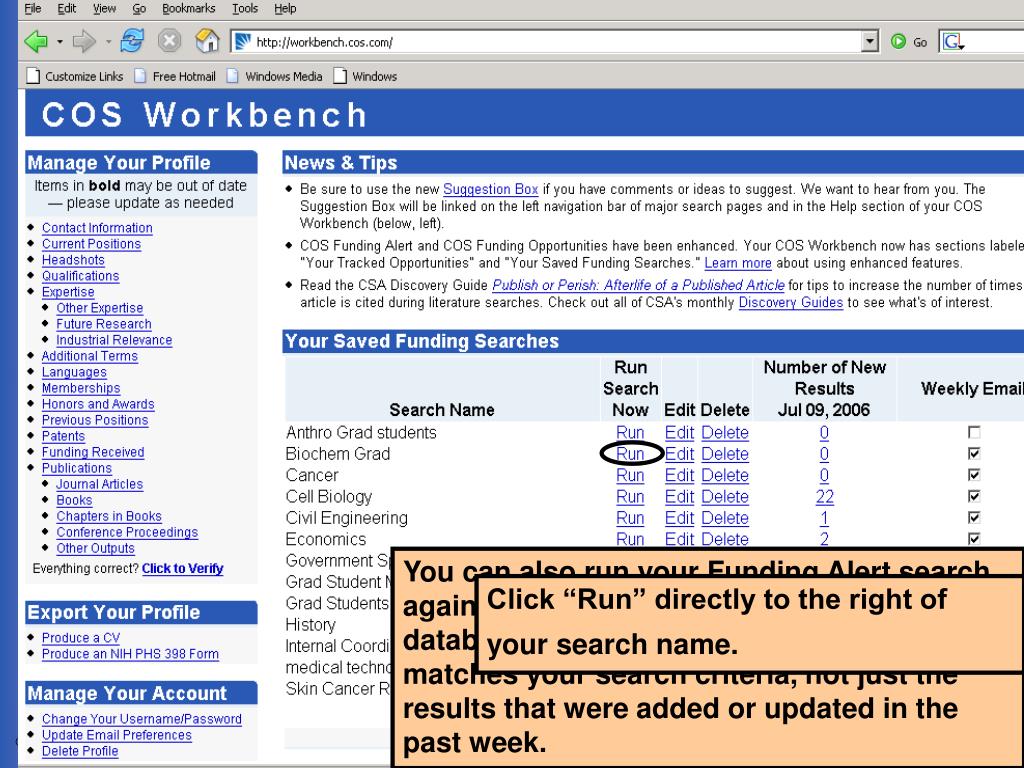Edit the Economics saved search
Viewport: 1024px width, 768px height.
[679, 539]
